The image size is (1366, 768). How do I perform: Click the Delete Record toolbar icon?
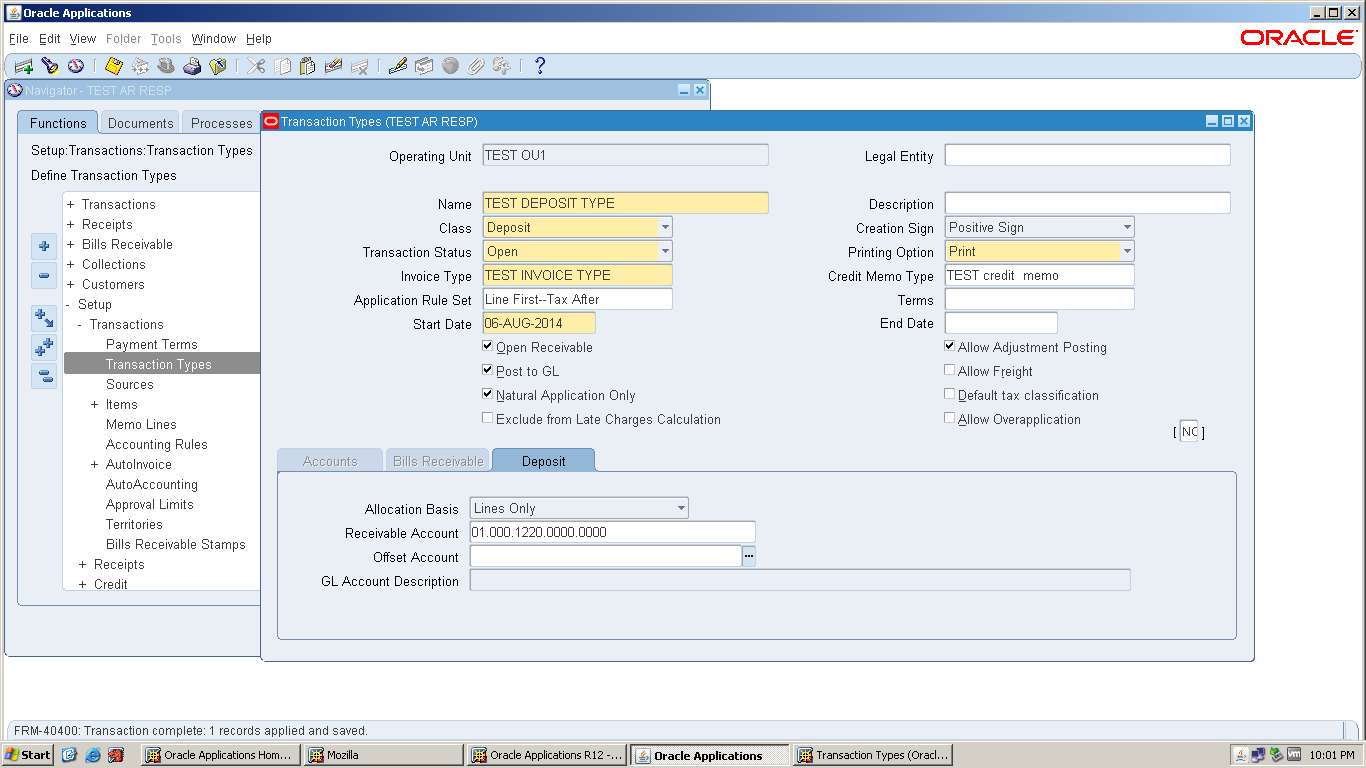(360, 66)
